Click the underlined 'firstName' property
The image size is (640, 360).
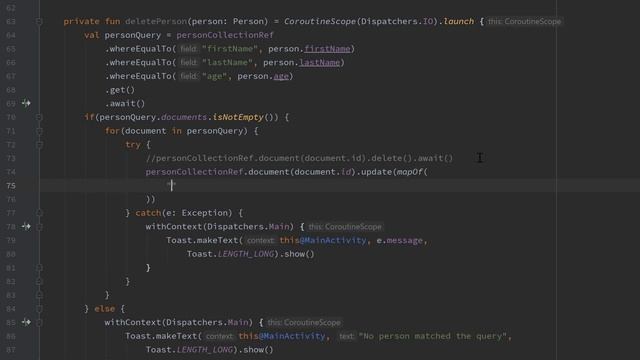tap(327, 49)
